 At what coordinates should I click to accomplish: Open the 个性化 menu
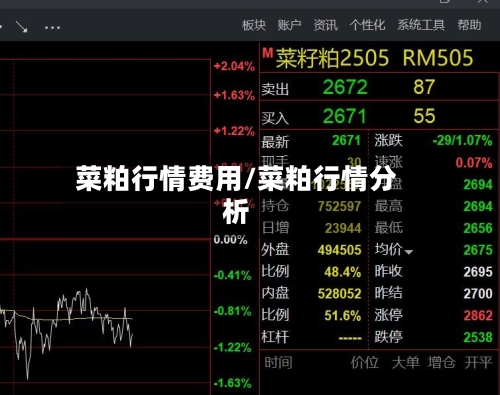click(x=367, y=25)
